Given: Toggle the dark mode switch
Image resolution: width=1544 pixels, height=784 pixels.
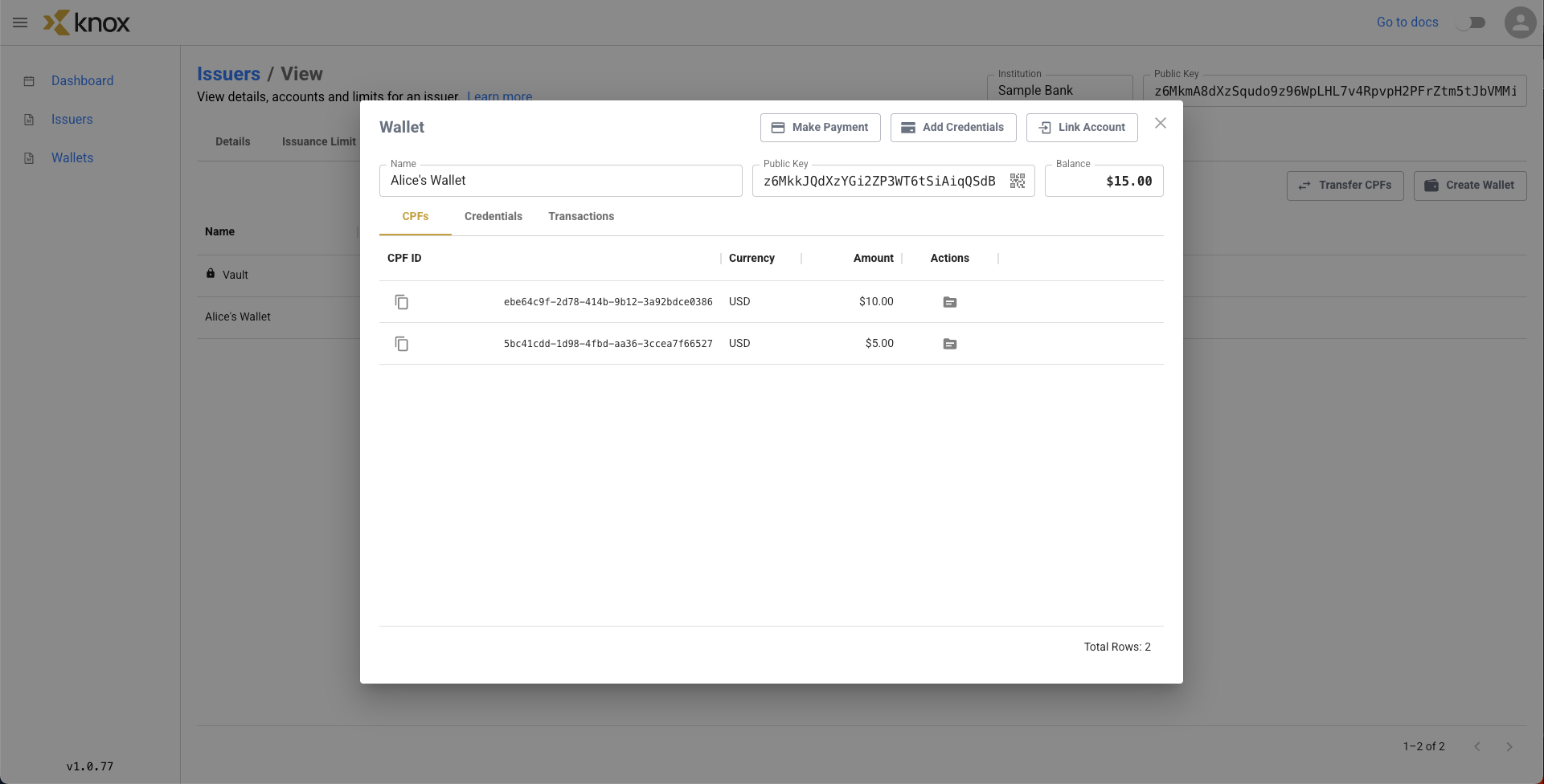Looking at the screenshot, I should (x=1471, y=22).
